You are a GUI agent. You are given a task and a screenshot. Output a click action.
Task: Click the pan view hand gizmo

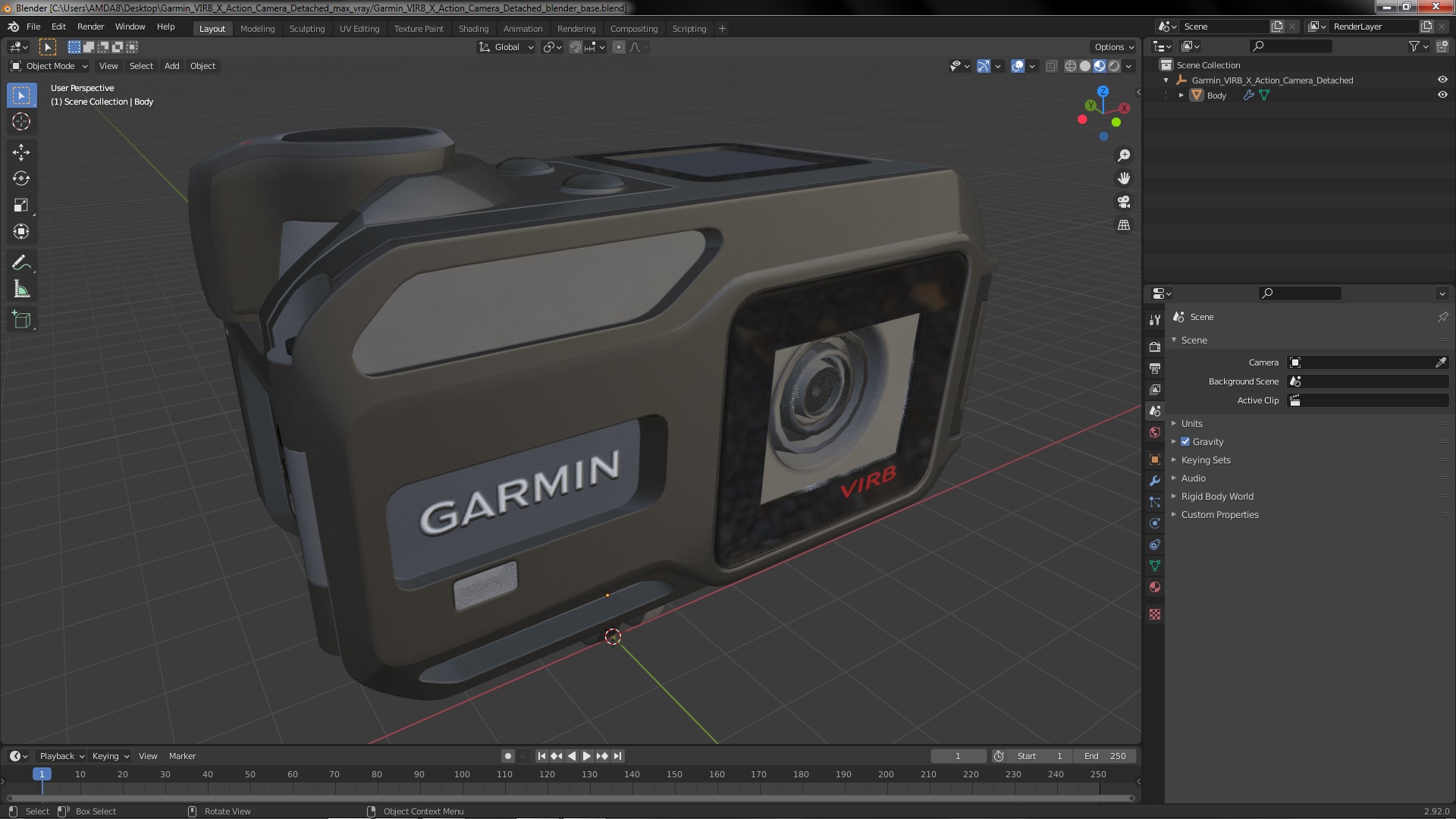(x=1124, y=178)
